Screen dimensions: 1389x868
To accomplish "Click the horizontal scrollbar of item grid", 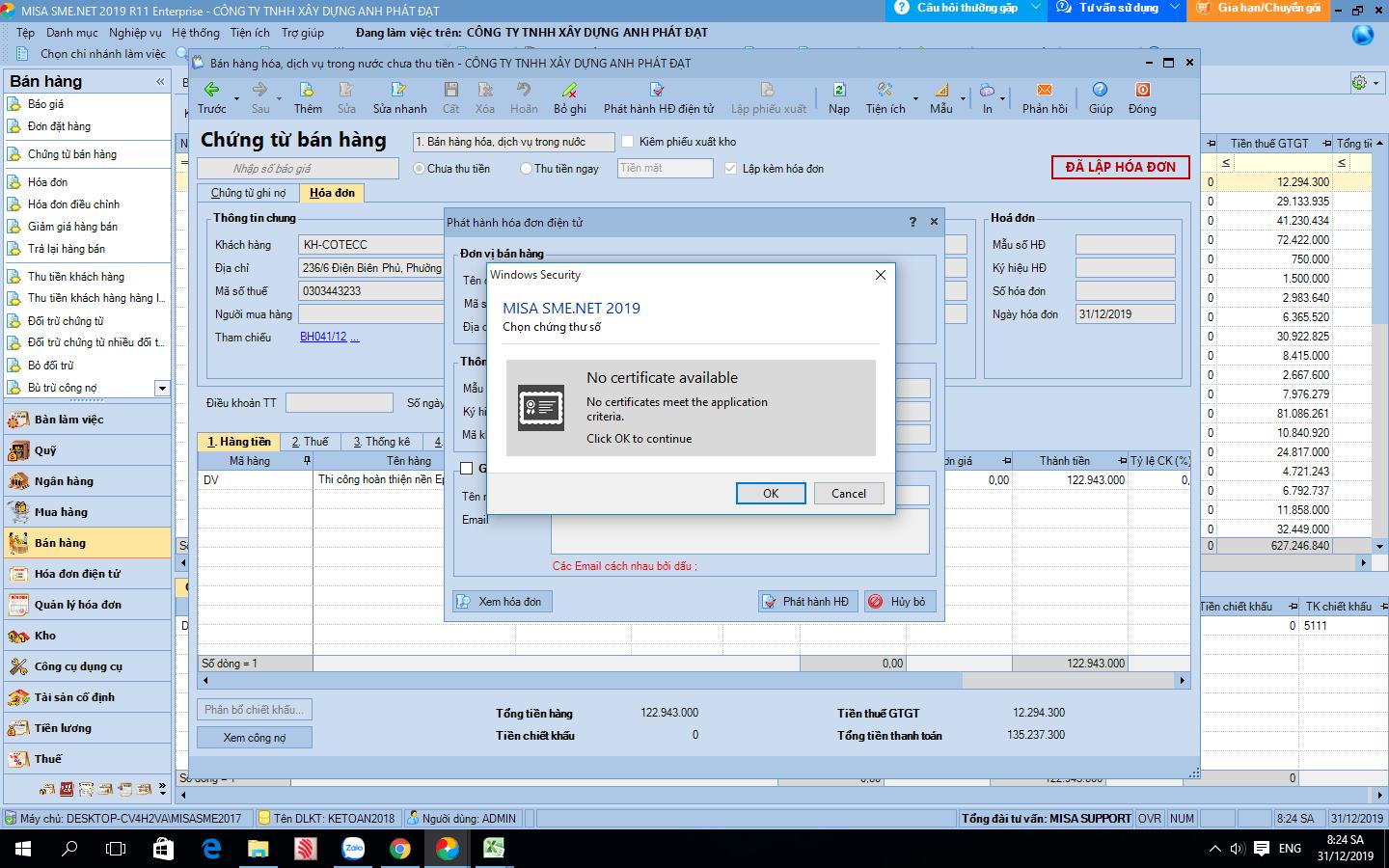I will tap(694, 681).
